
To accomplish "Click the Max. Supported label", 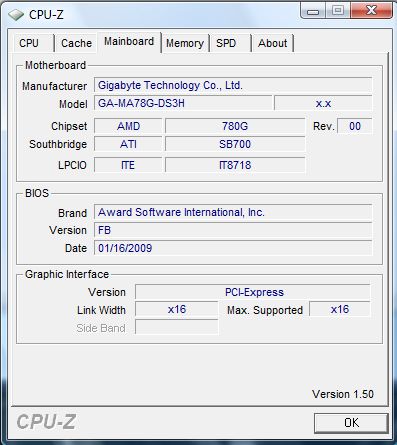I will 265,310.
